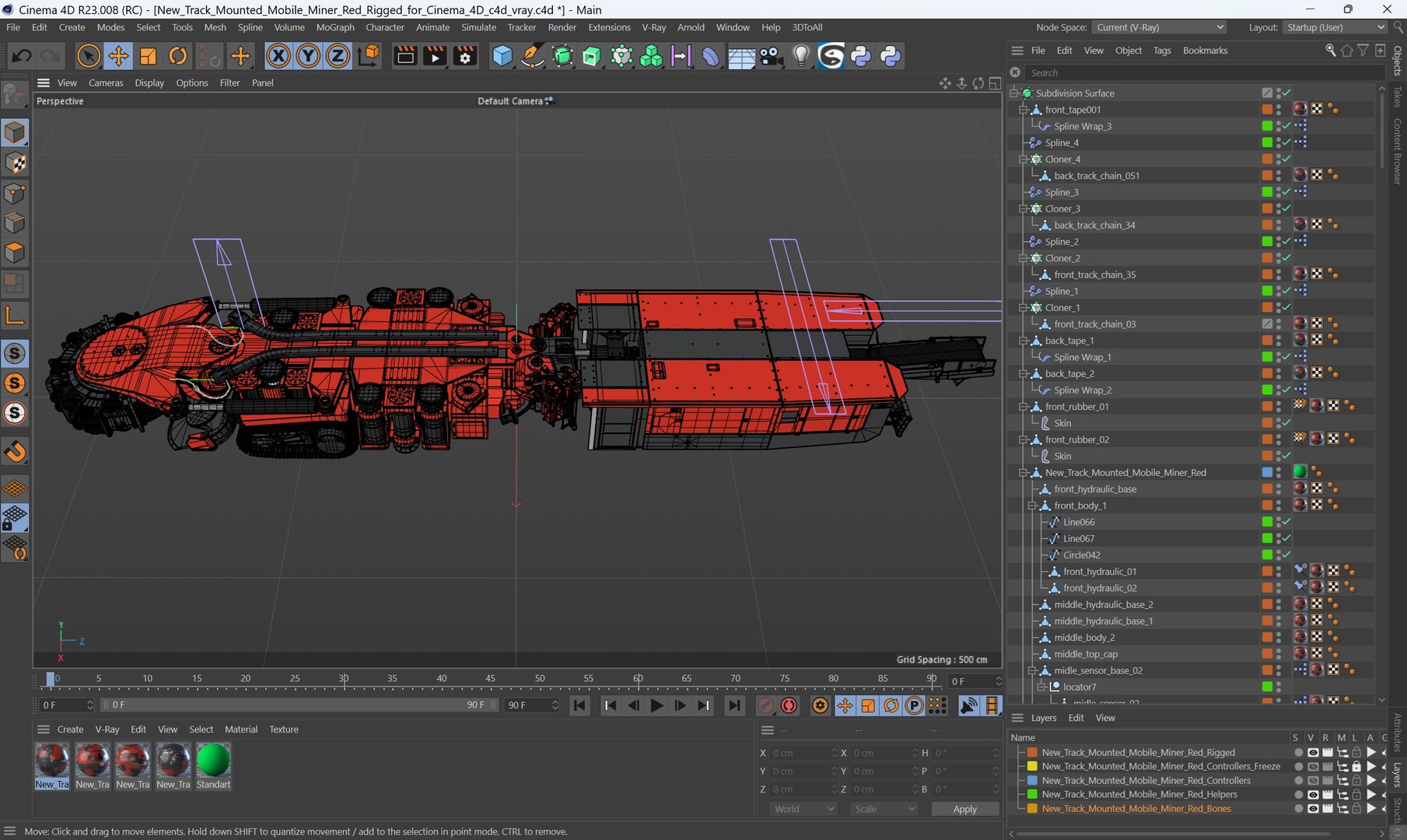This screenshot has height=840, width=1407.
Task: Open Edit Render Settings icon
Action: [x=465, y=56]
